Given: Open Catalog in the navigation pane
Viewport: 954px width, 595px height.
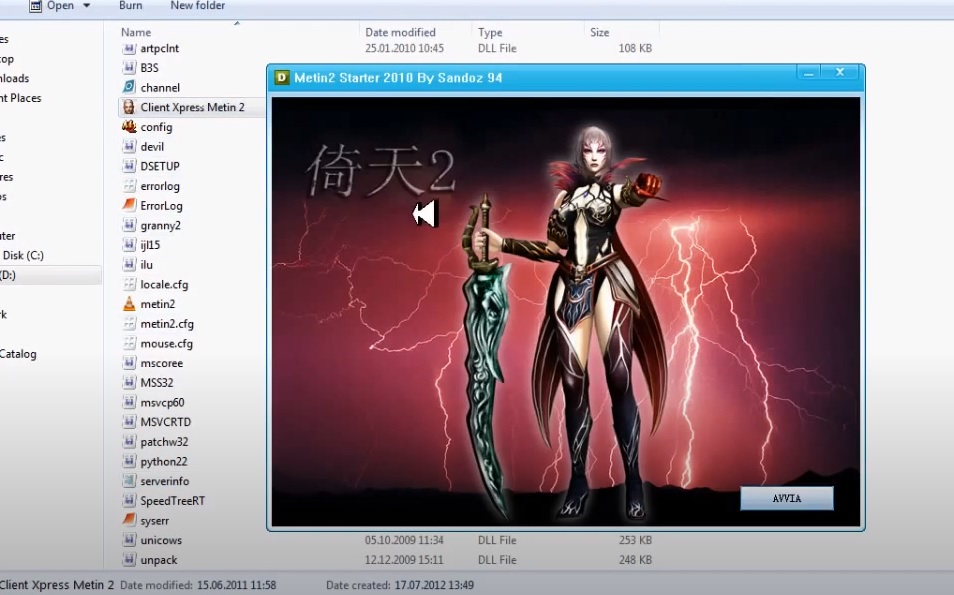Looking at the screenshot, I should [x=18, y=354].
